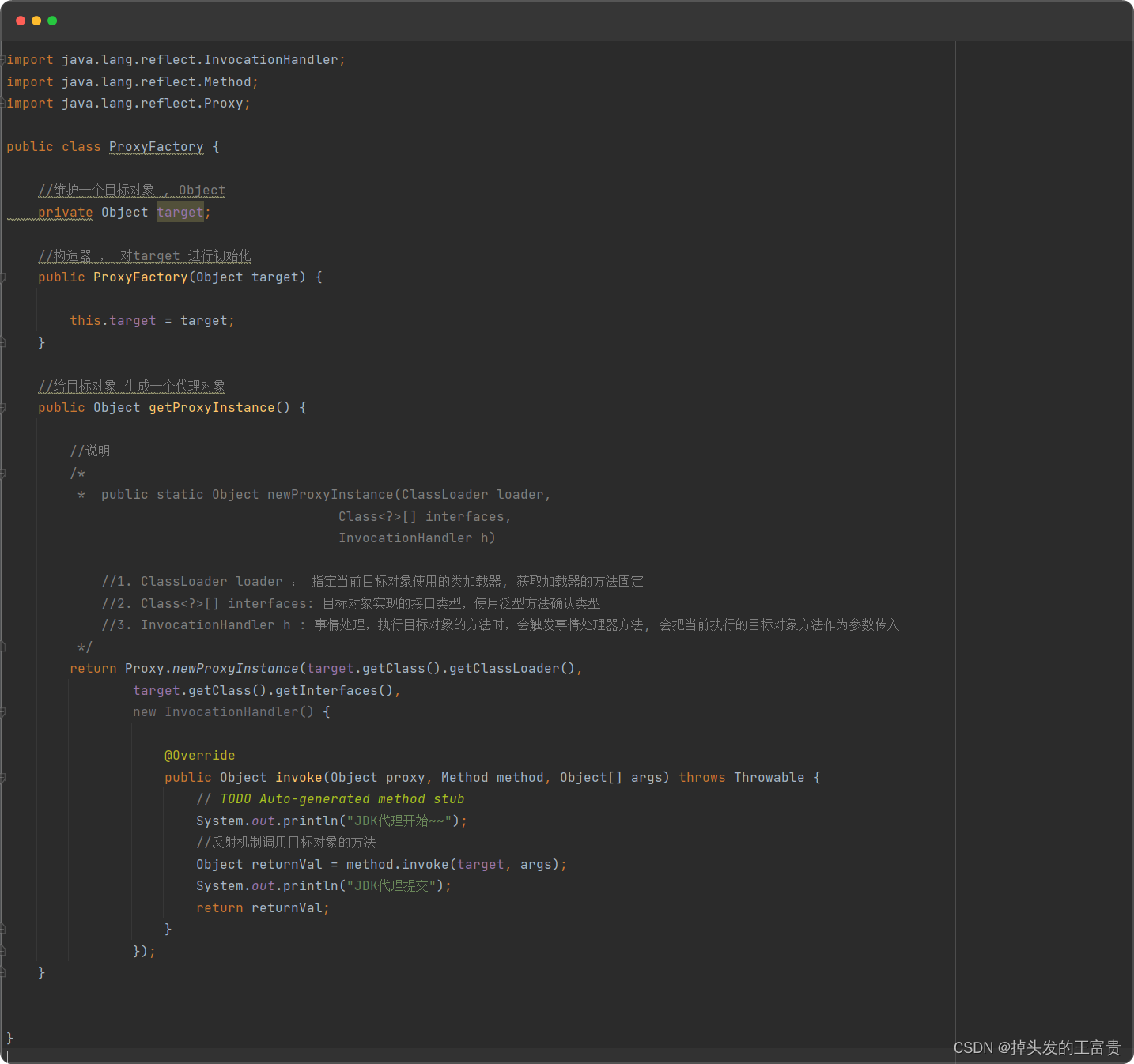Image resolution: width=1134 pixels, height=1064 pixels.
Task: Click the import java.lang.reflect.InvocationHandler line
Action: tap(176, 60)
